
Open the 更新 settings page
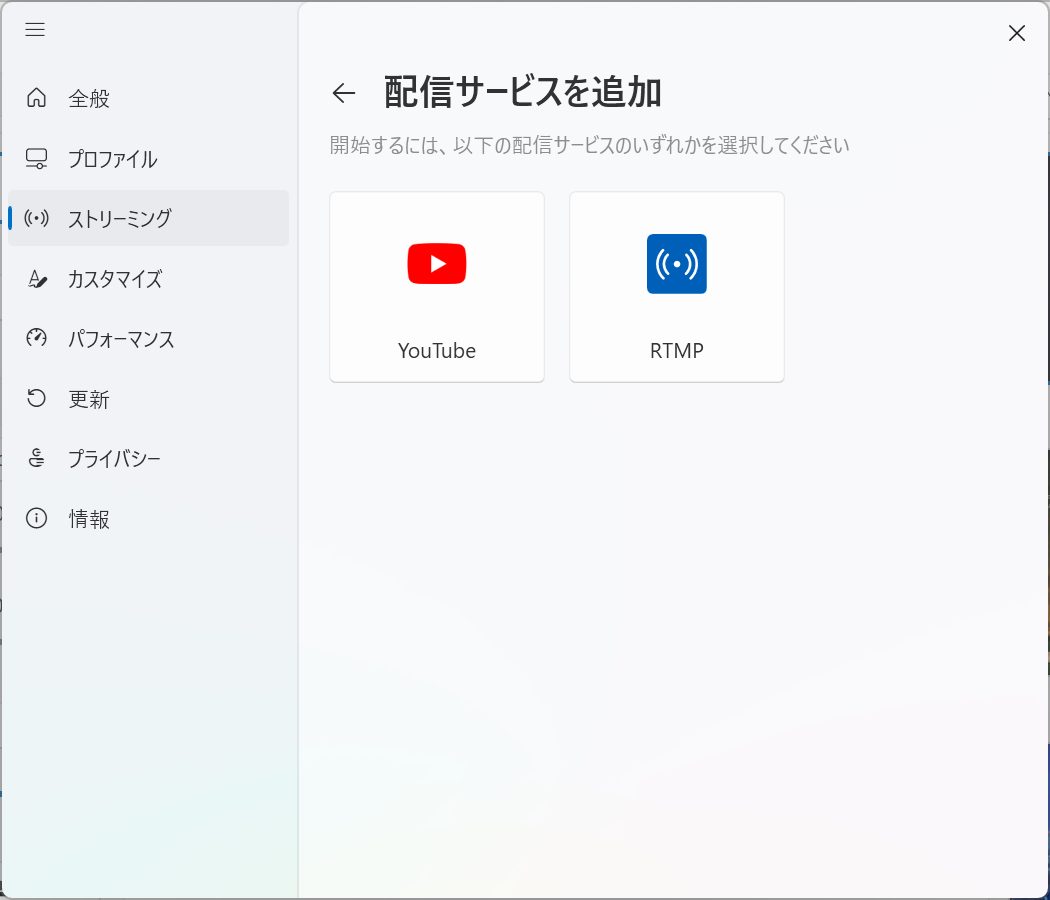pyautogui.click(x=148, y=399)
